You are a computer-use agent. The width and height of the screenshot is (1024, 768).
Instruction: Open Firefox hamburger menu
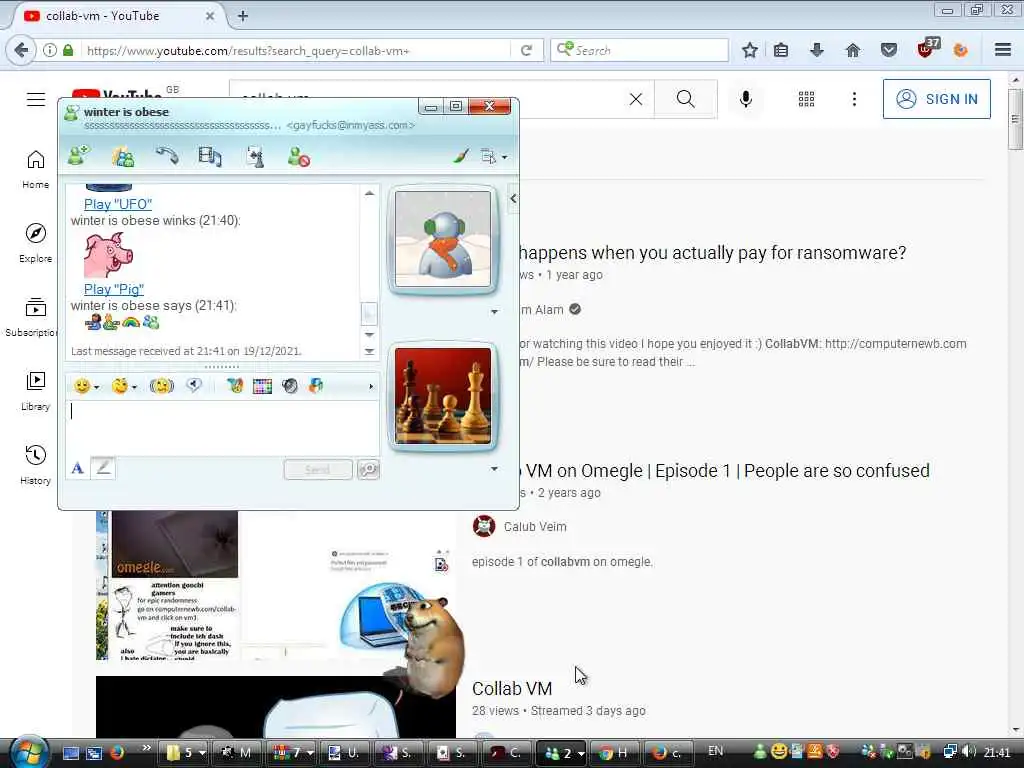click(x=1003, y=50)
